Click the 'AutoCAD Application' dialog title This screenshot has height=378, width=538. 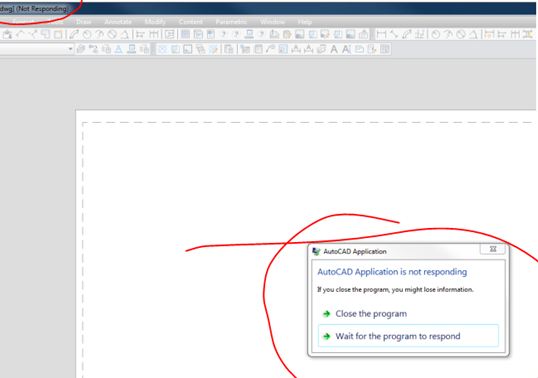pyautogui.click(x=355, y=251)
